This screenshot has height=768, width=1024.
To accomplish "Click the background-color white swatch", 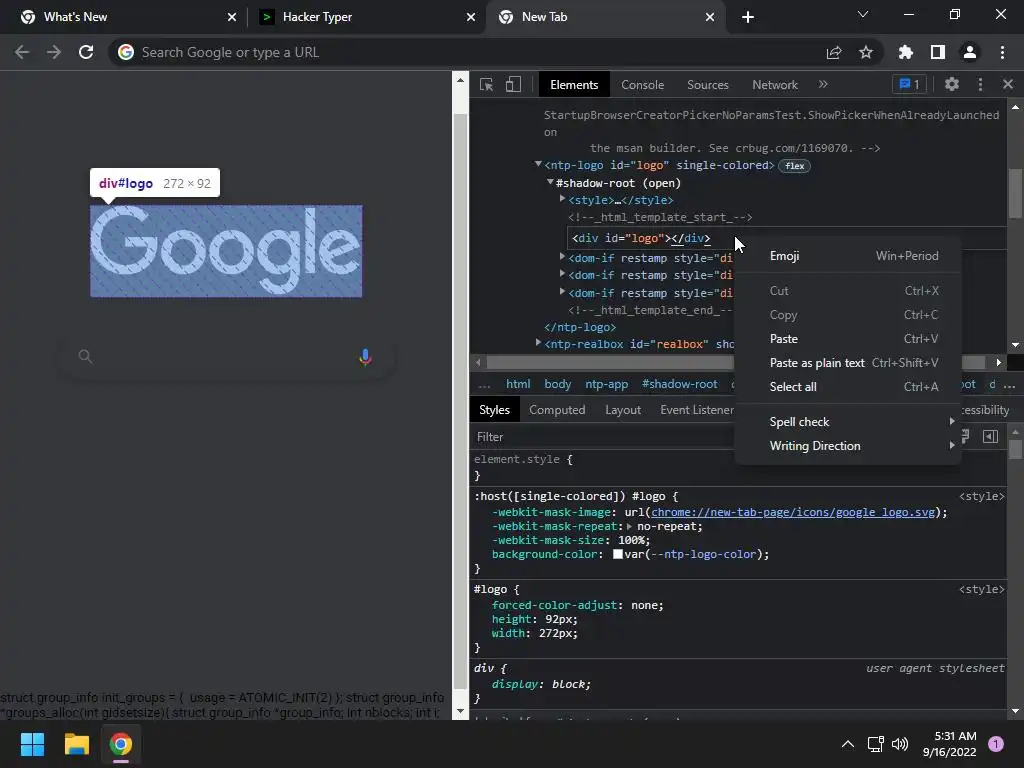I will click(x=617, y=554).
